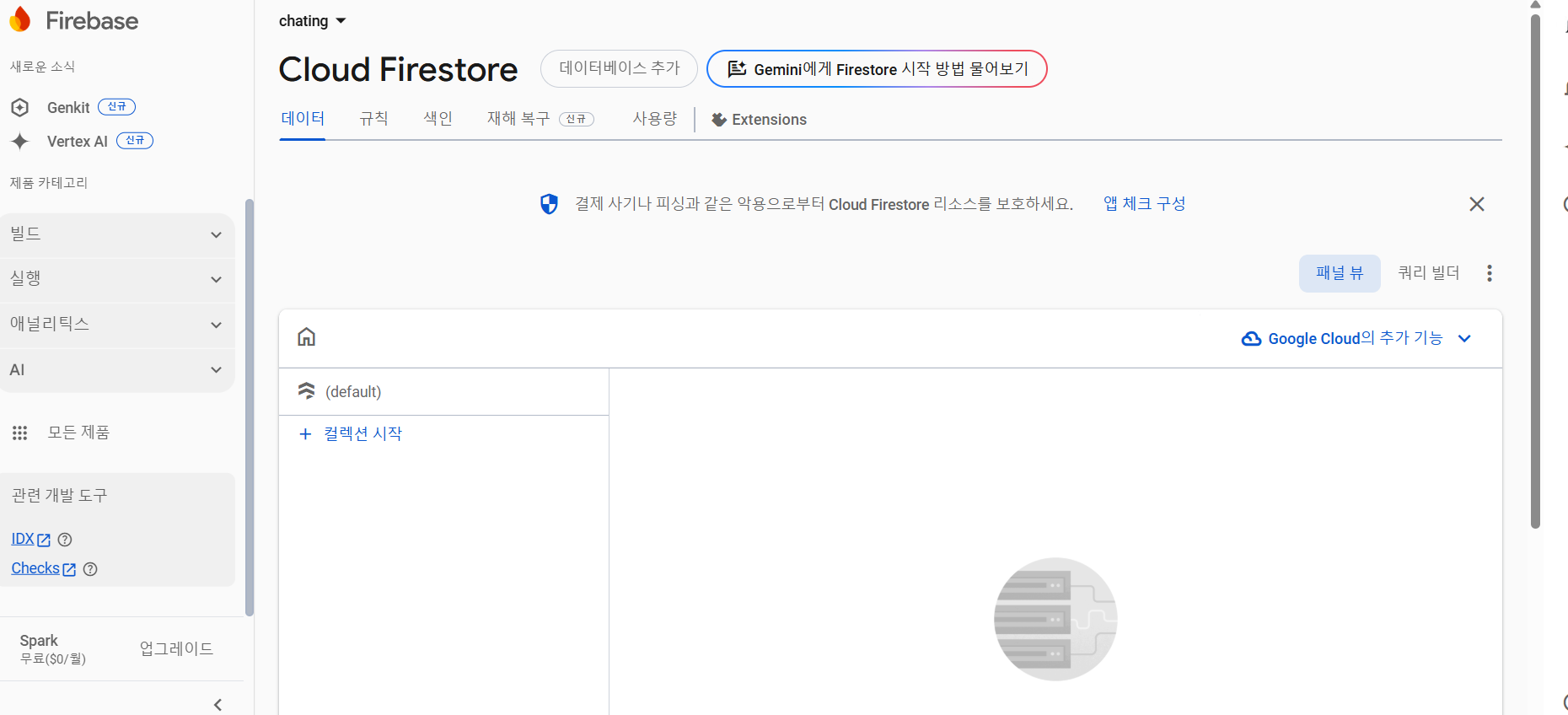Click the Genkit 신규 badge

coord(116,107)
